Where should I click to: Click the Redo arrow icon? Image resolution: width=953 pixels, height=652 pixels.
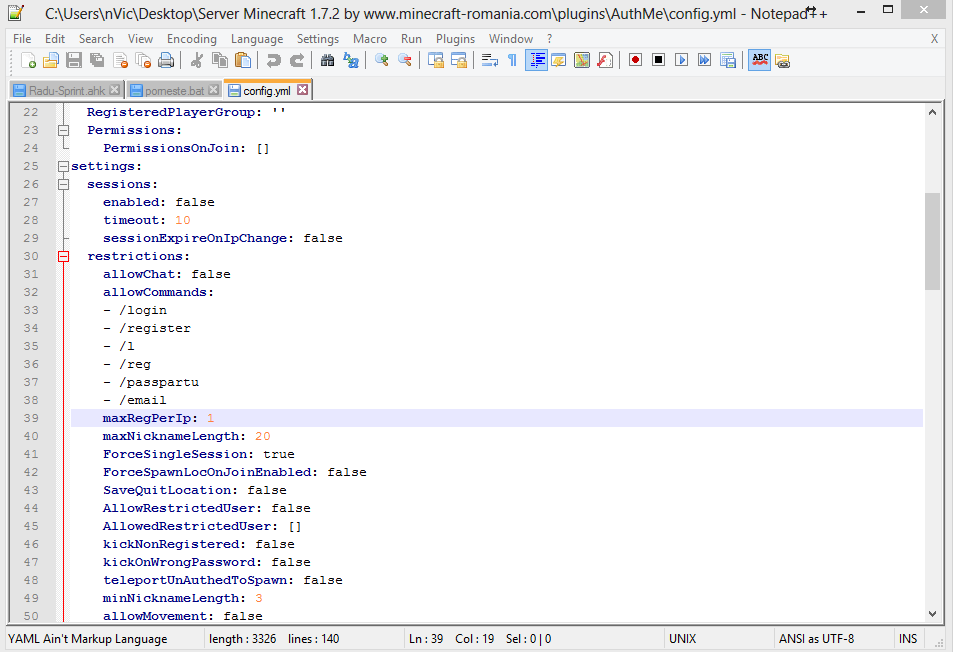[x=297, y=60]
